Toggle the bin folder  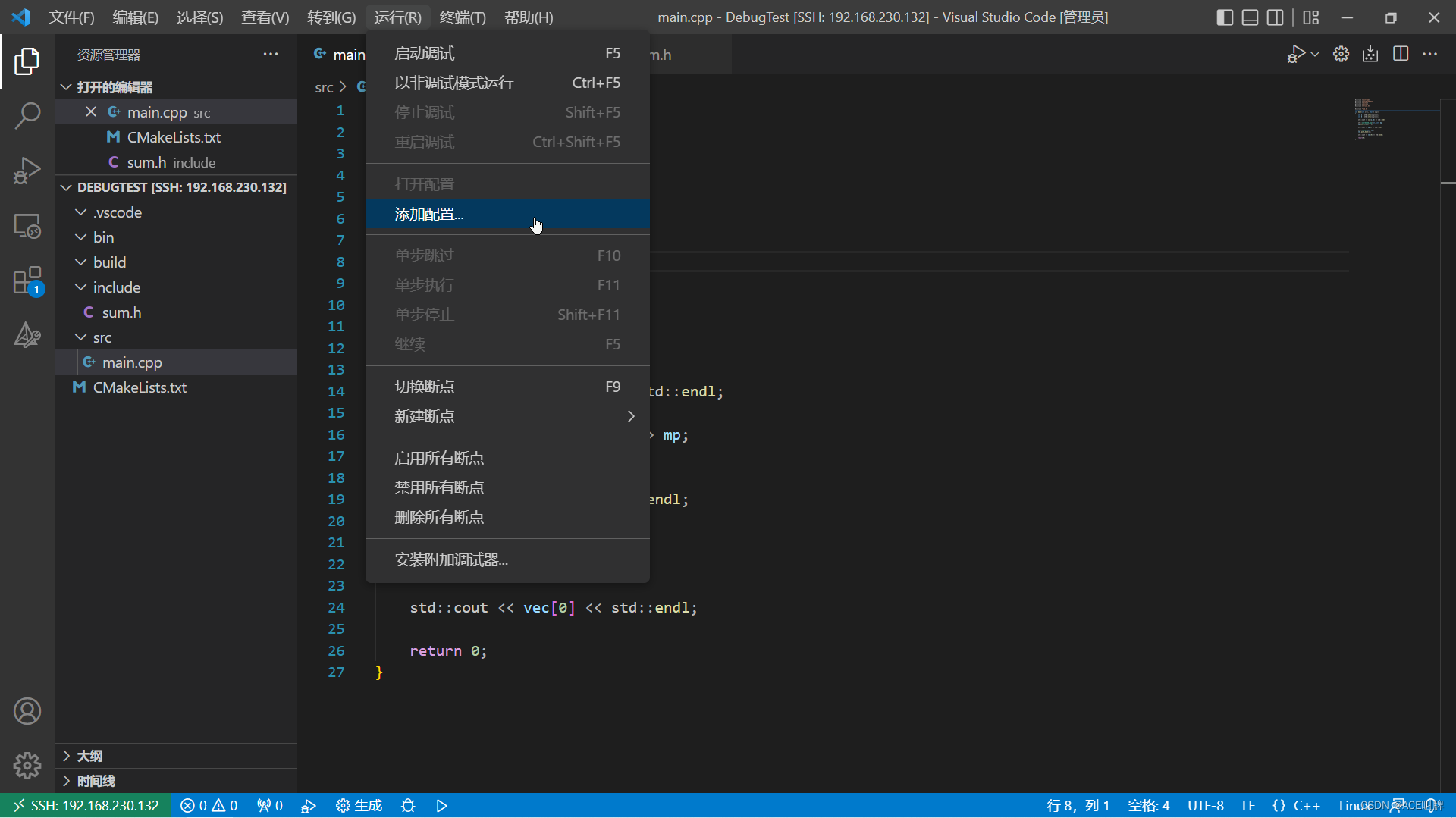point(176,237)
